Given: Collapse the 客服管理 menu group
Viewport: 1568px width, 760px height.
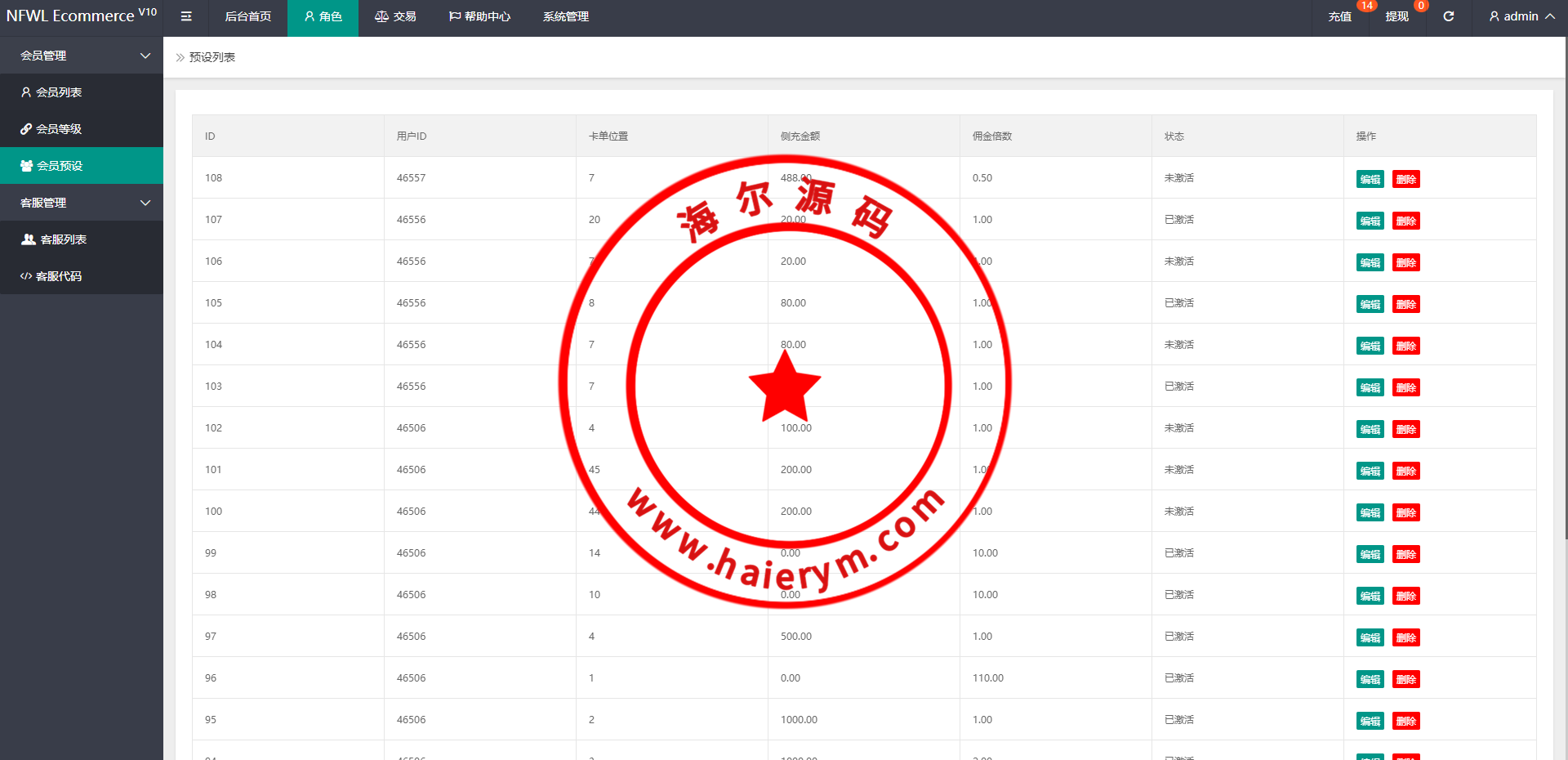Looking at the screenshot, I should click(82, 203).
